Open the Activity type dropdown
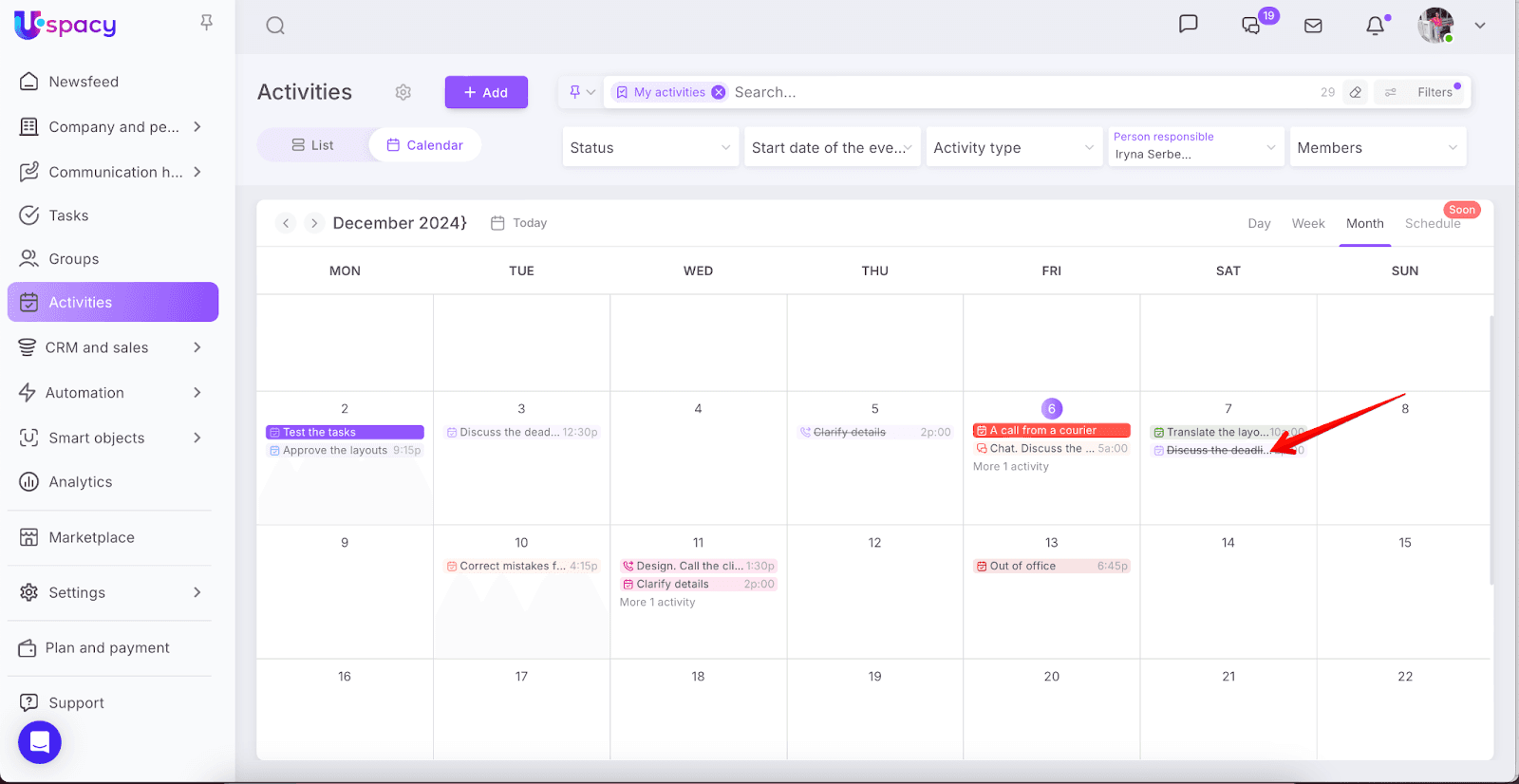Viewport: 1519px width, 784px height. pyautogui.click(x=1013, y=147)
